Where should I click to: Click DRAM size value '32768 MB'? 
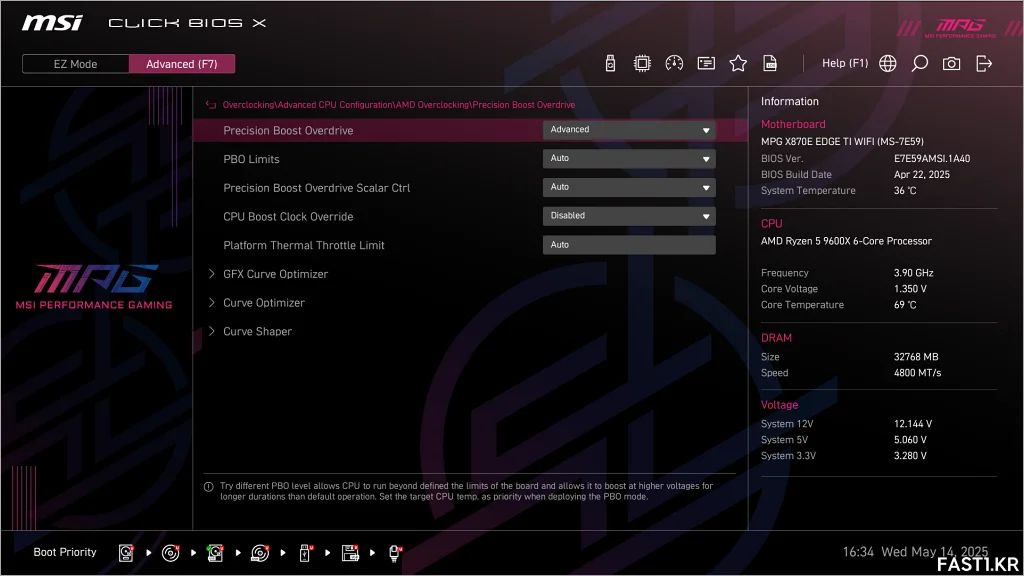pos(916,357)
